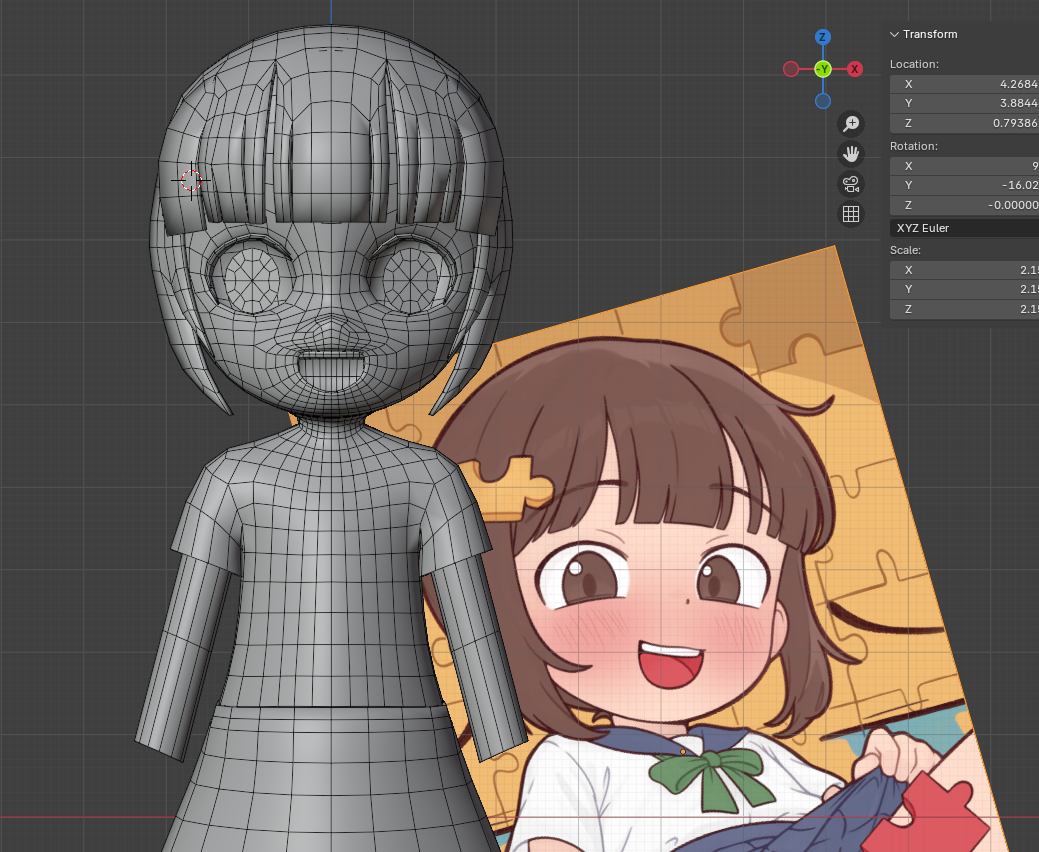Click the negative Z axis gizmo circle

(822, 101)
